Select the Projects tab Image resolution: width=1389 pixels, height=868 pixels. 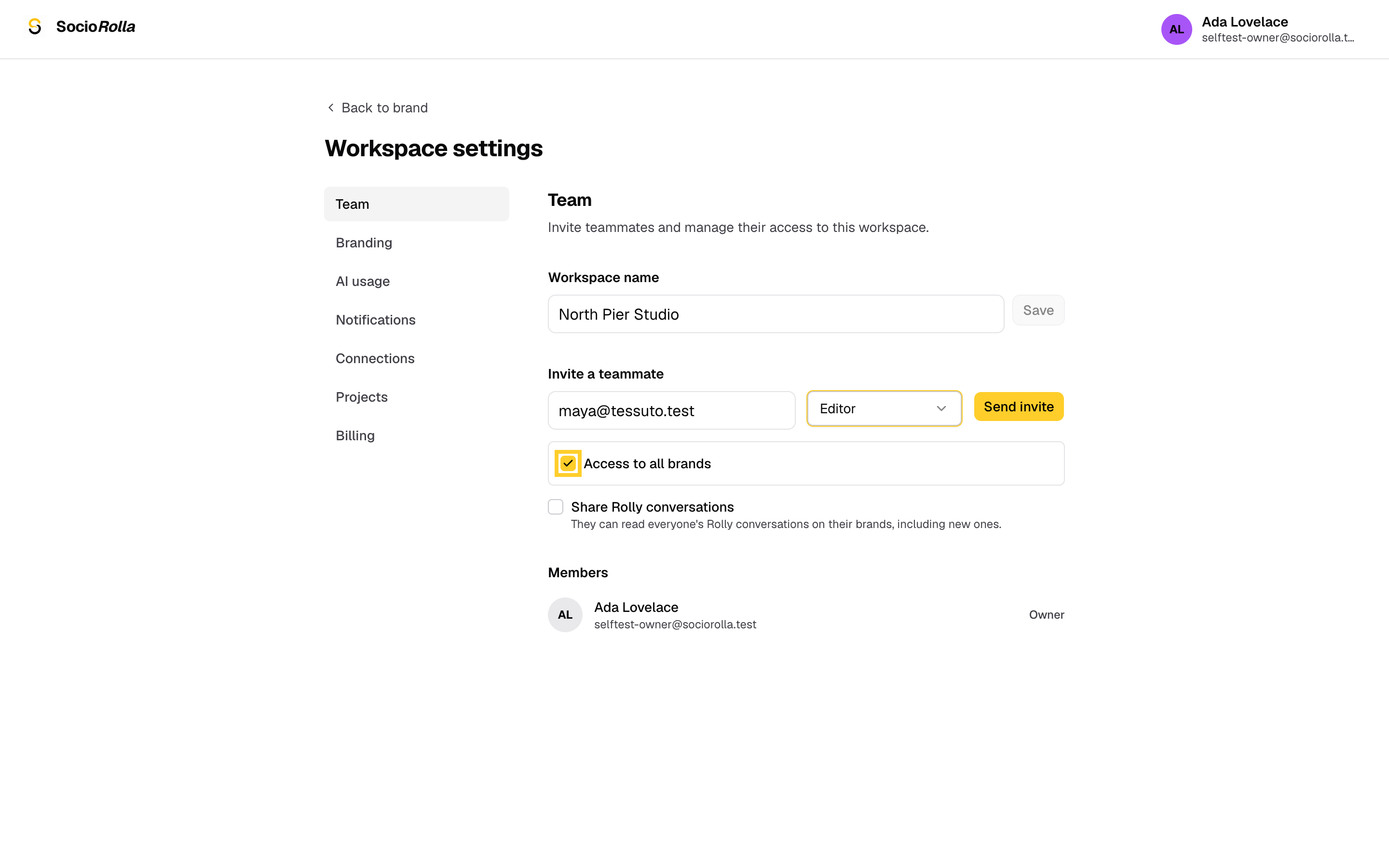416,397
